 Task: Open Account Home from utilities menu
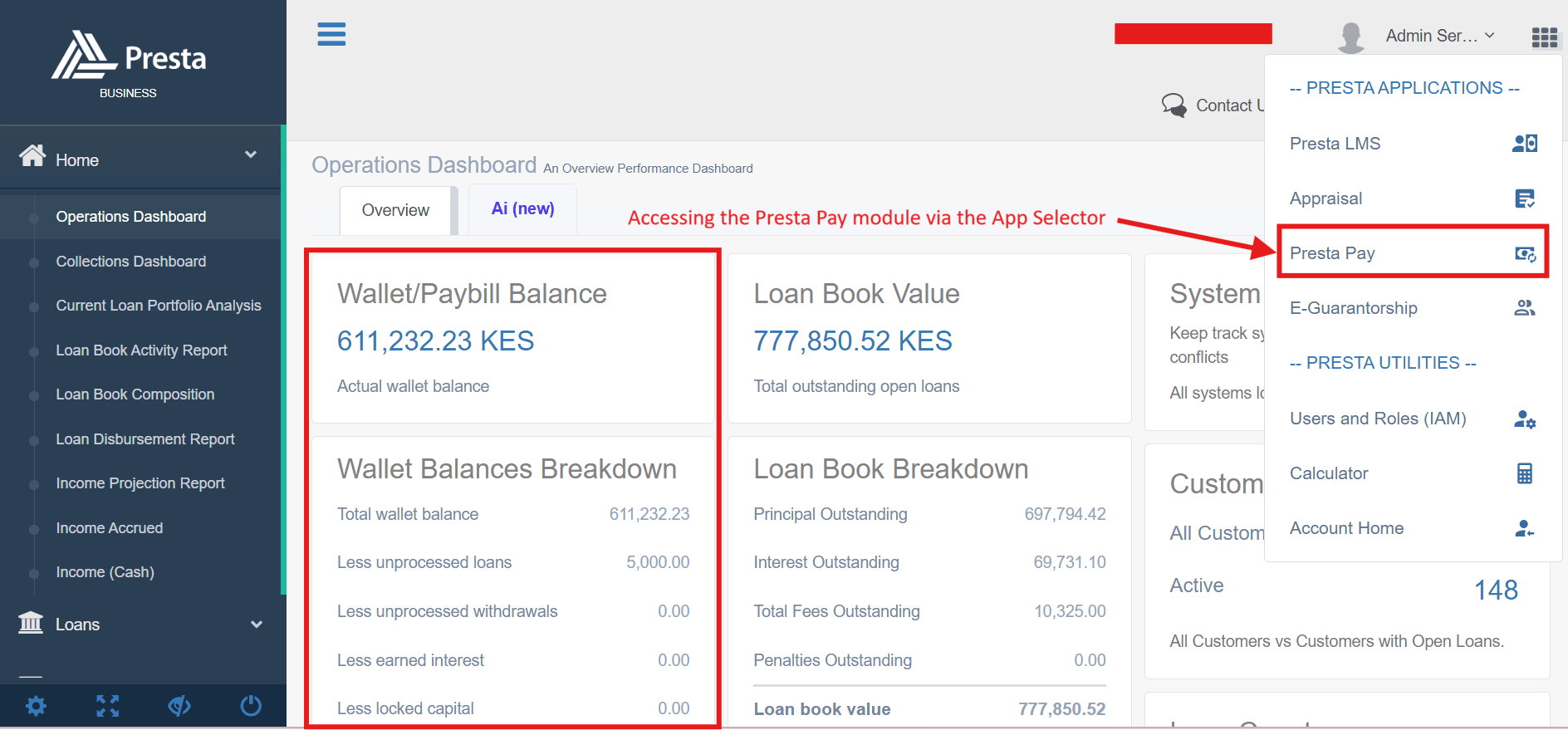pyautogui.click(x=1413, y=528)
